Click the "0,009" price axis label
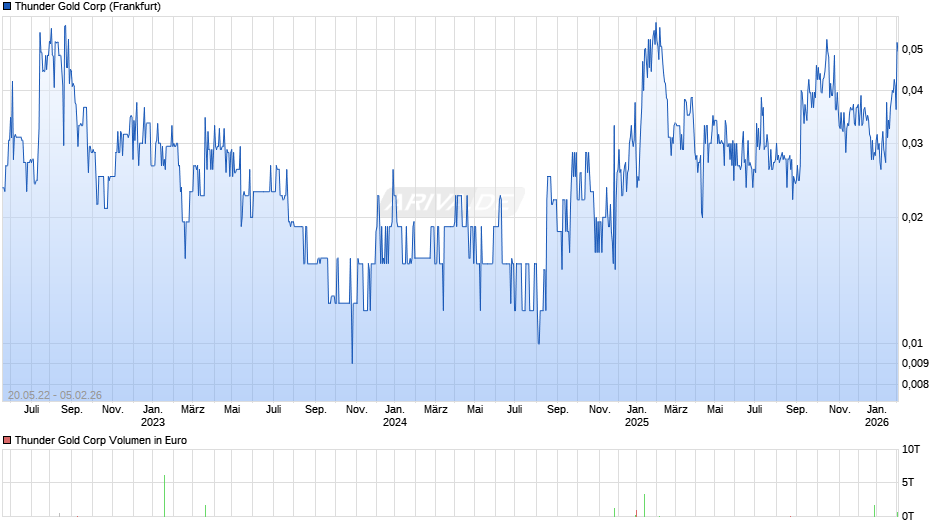This screenshot has width=940, height=526. (x=915, y=363)
